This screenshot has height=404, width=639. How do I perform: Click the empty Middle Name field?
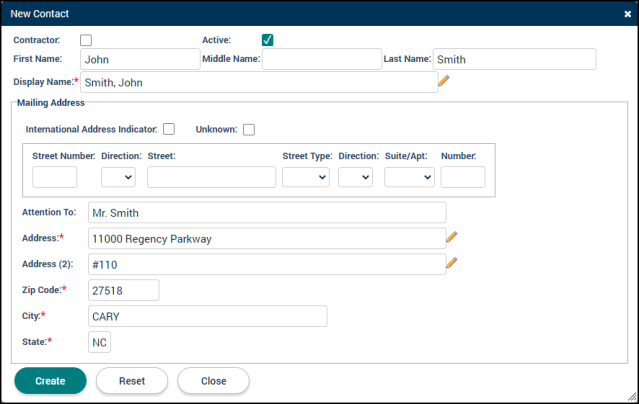[x=322, y=59]
